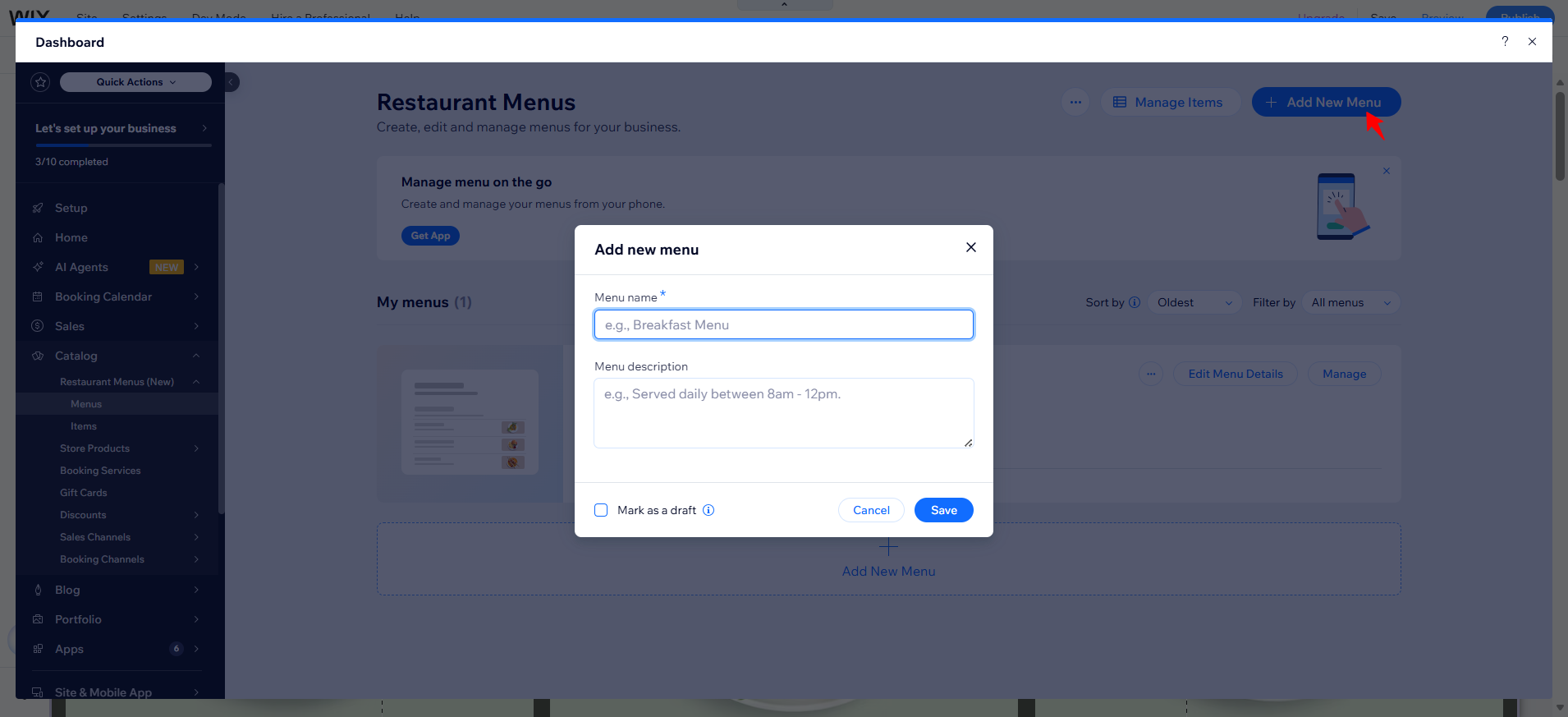This screenshot has width=1568, height=717.
Task: Open more actions beside Edit Menu Details
Action: pyautogui.click(x=1151, y=374)
